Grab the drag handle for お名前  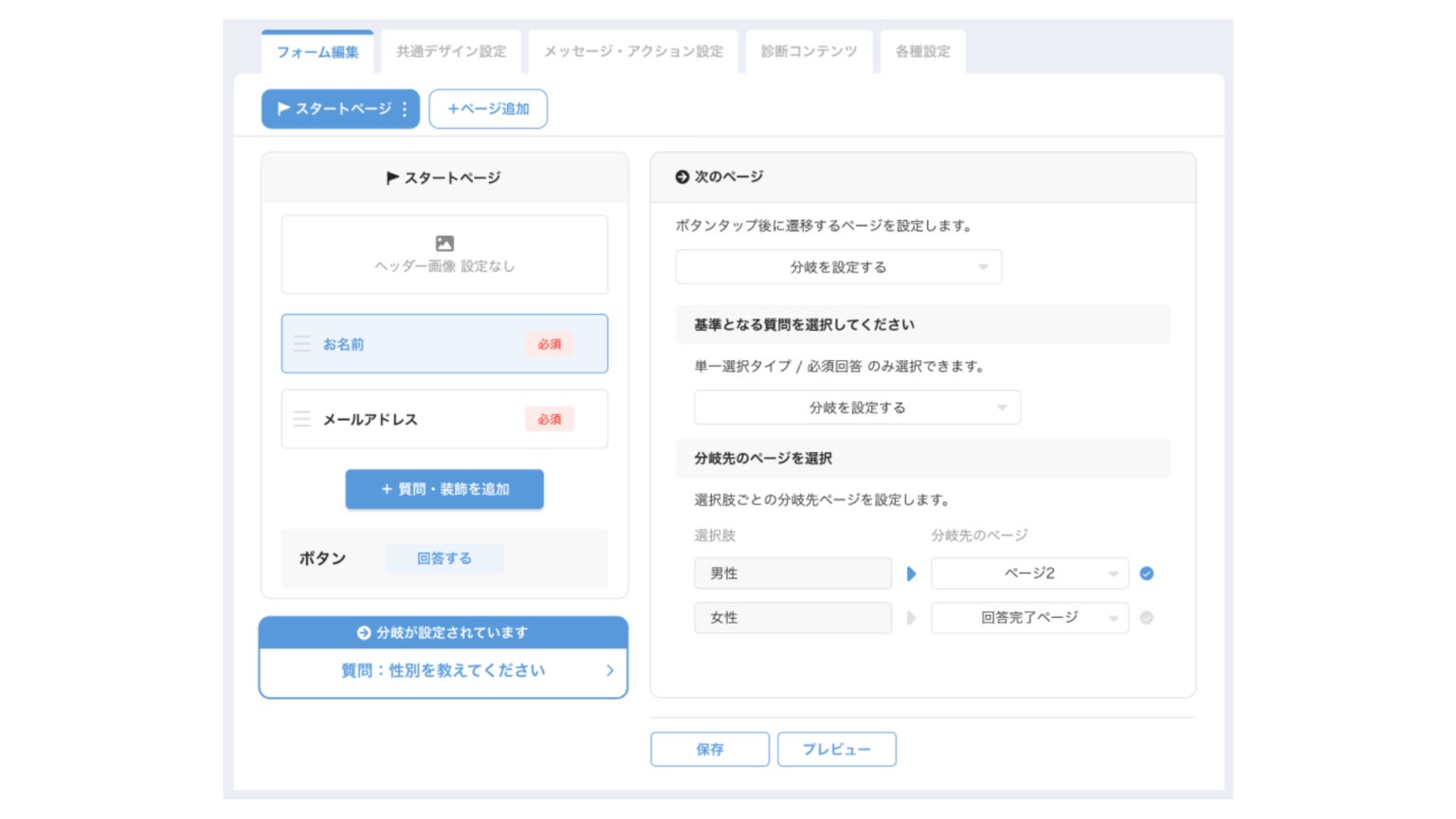[302, 344]
